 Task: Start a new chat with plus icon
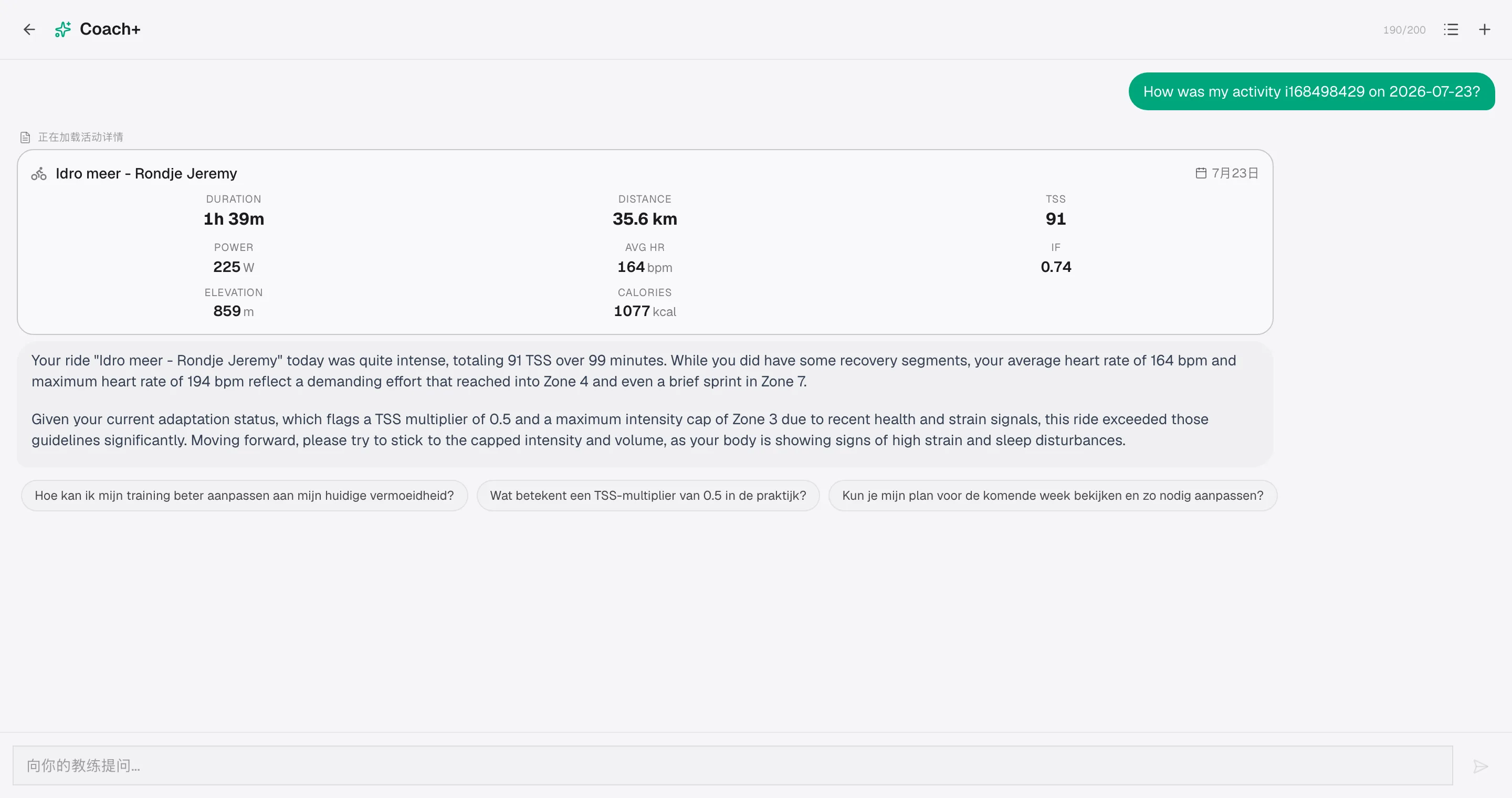(1484, 29)
